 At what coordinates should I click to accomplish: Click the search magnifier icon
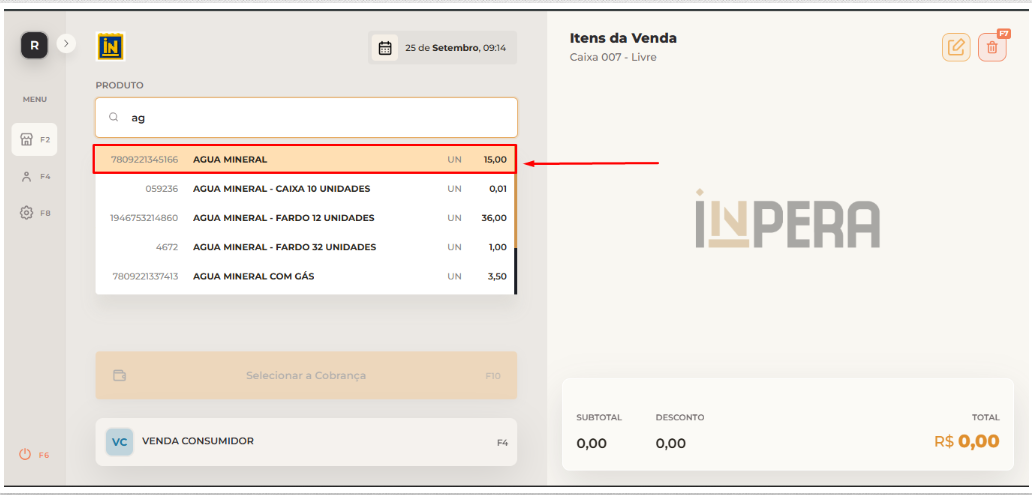click(114, 117)
